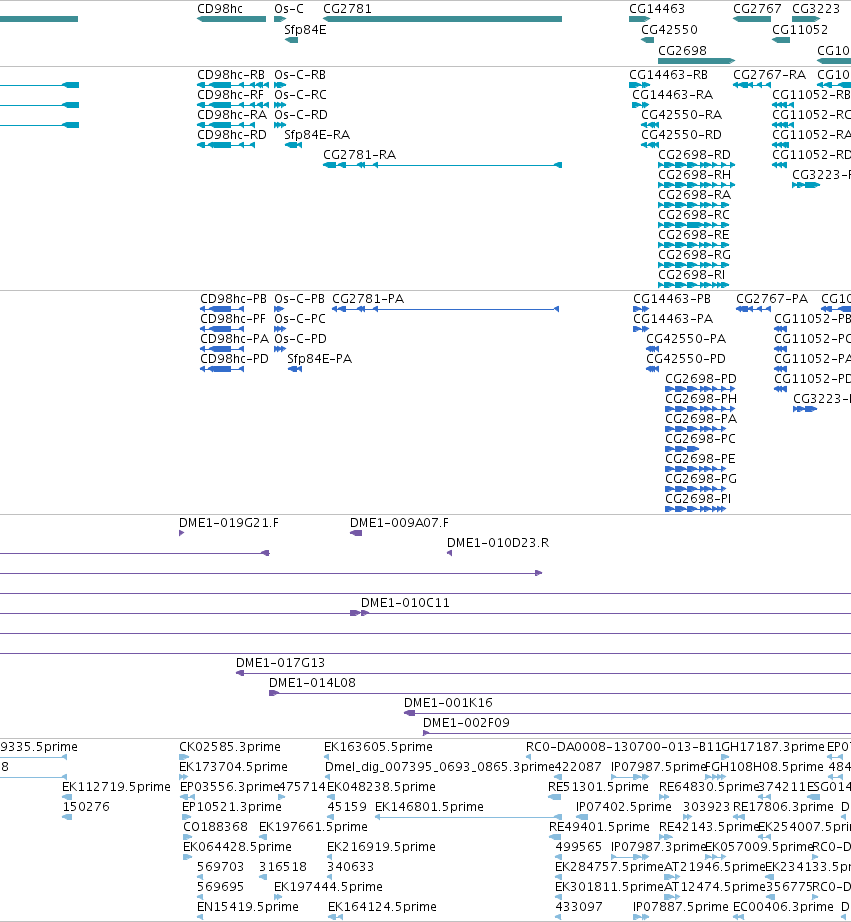Select the CG2767 gene label
Image resolution: width=851 pixels, height=922 pixels.
(x=757, y=9)
